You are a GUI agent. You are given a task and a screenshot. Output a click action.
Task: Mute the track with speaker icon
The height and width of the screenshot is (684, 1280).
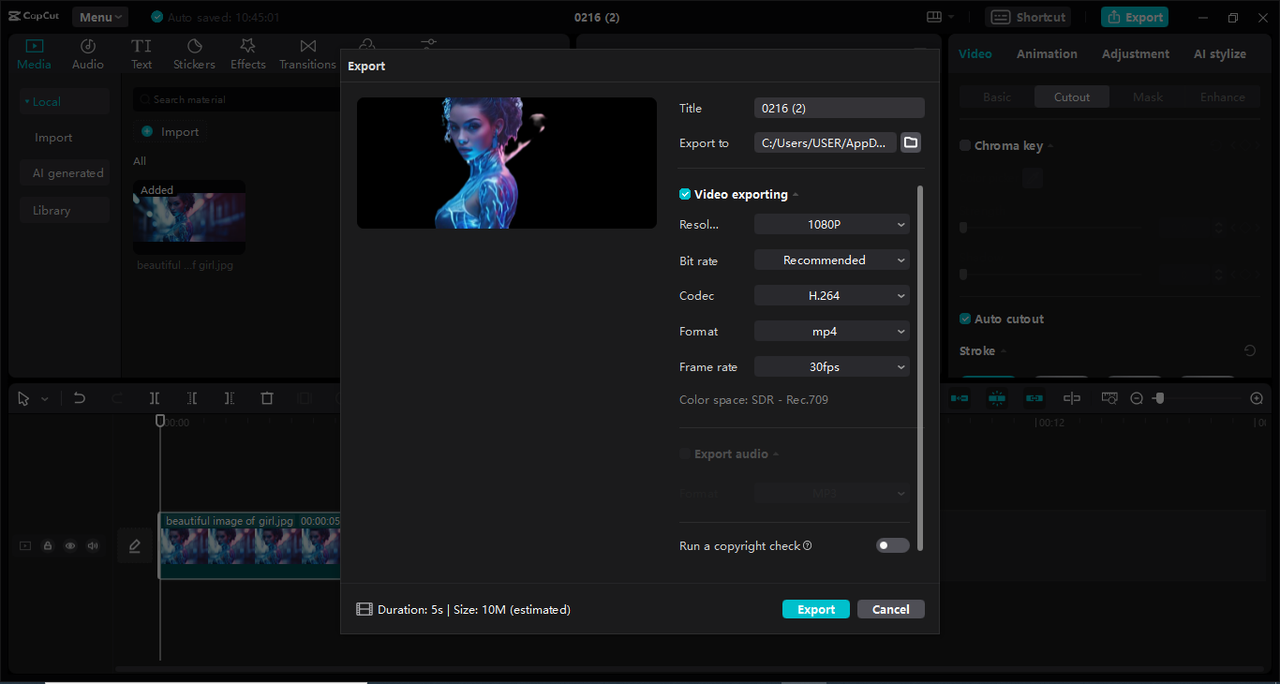coord(93,546)
